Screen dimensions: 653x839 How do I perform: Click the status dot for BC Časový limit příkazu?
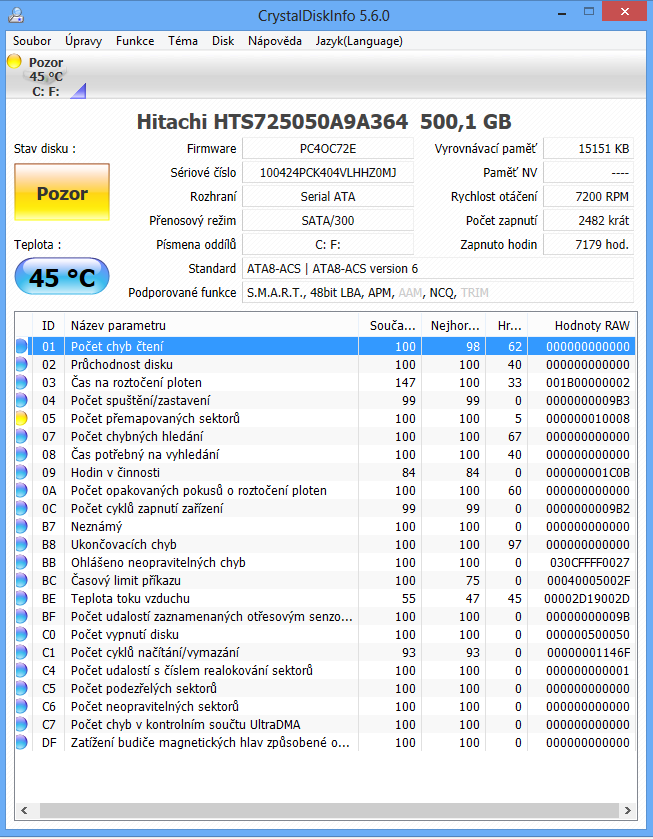pos(21,581)
